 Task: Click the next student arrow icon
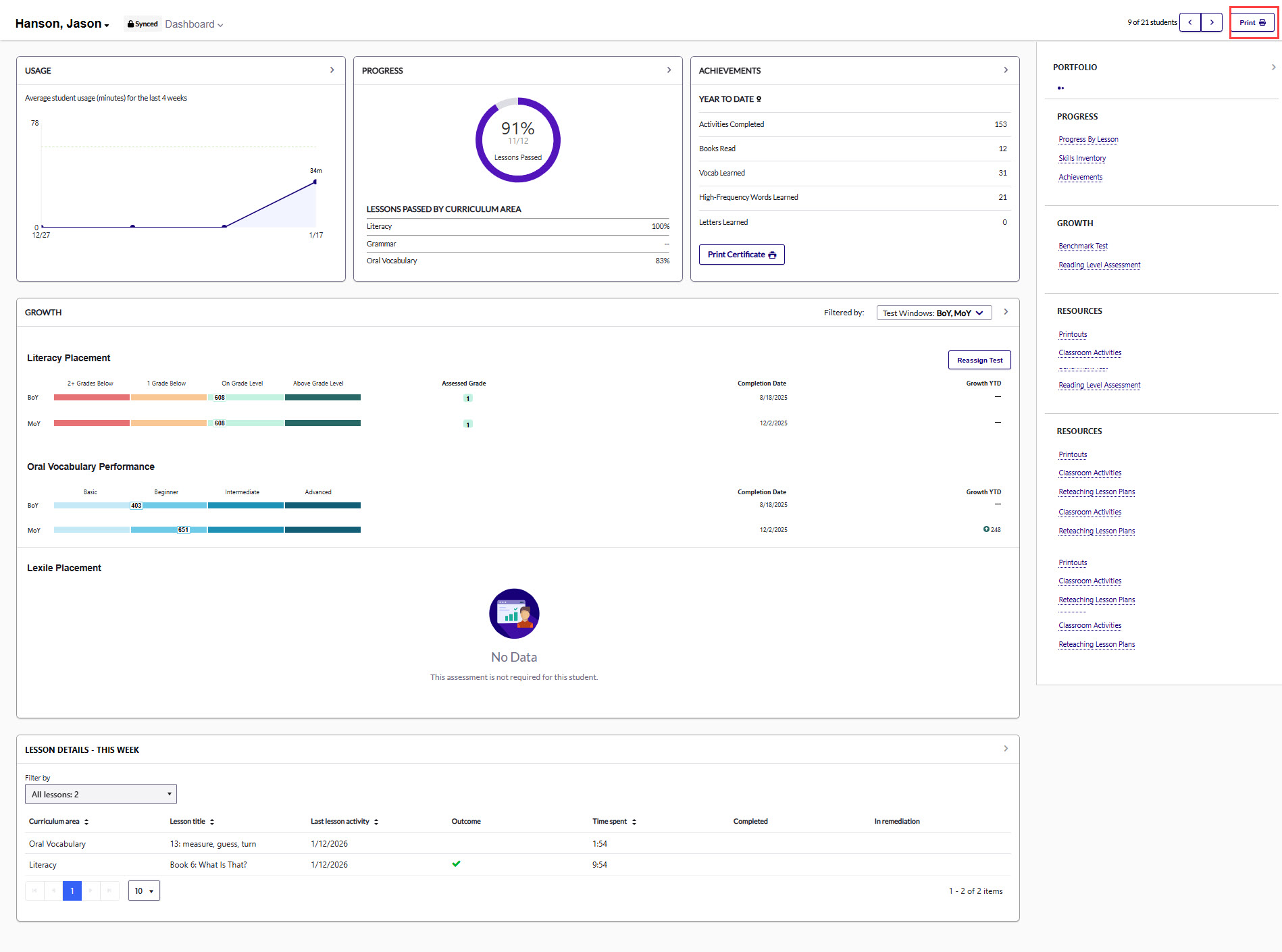click(1212, 22)
